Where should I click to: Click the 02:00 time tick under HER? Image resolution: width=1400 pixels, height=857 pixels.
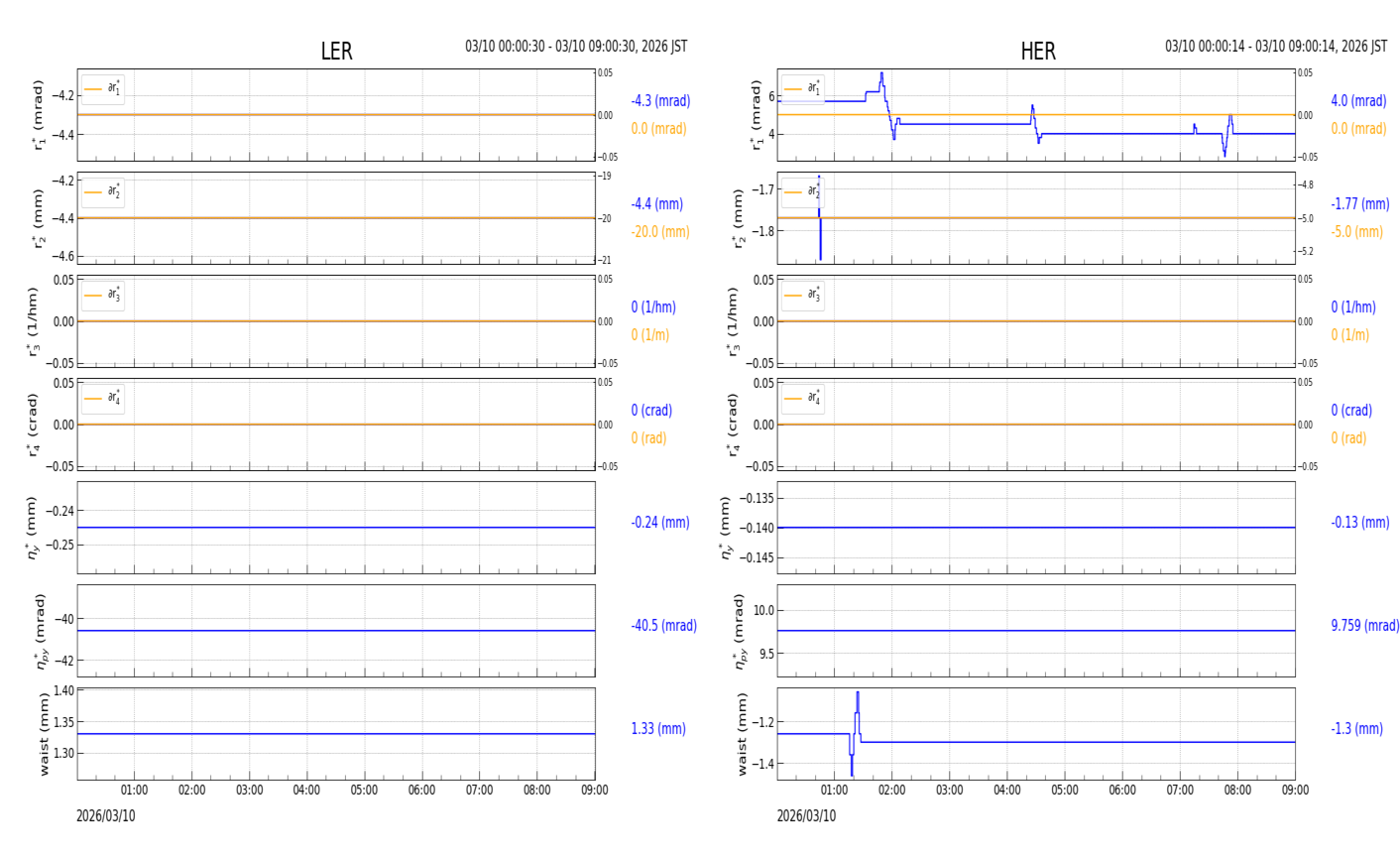[x=892, y=791]
